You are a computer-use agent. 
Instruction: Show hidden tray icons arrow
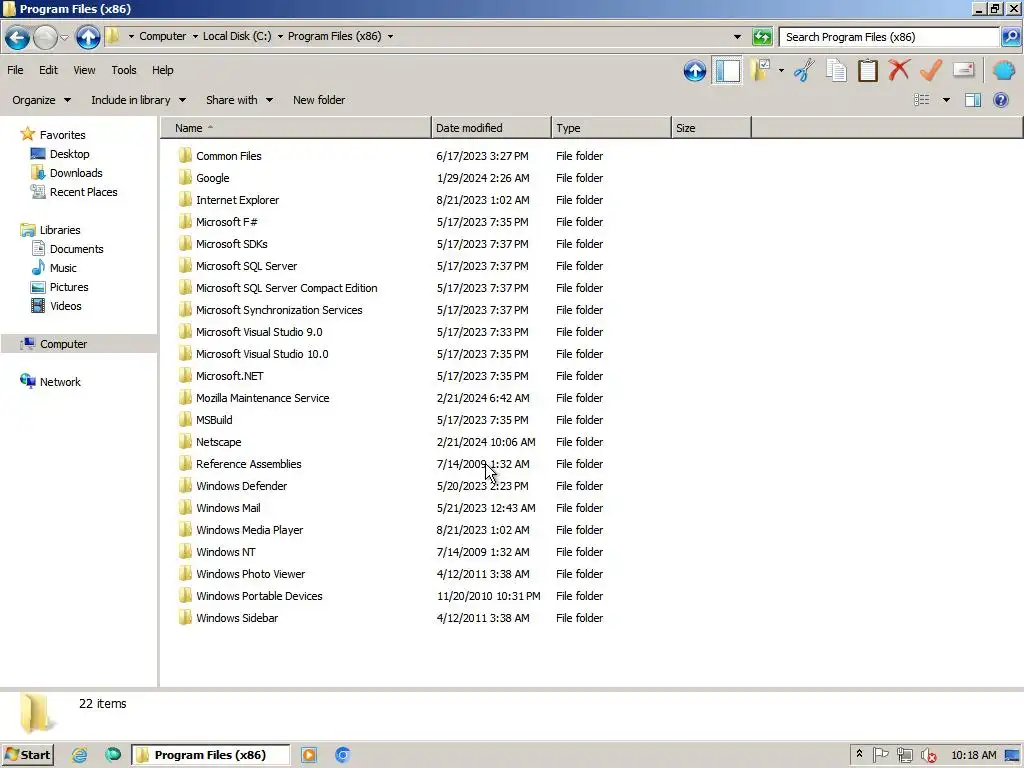point(859,754)
